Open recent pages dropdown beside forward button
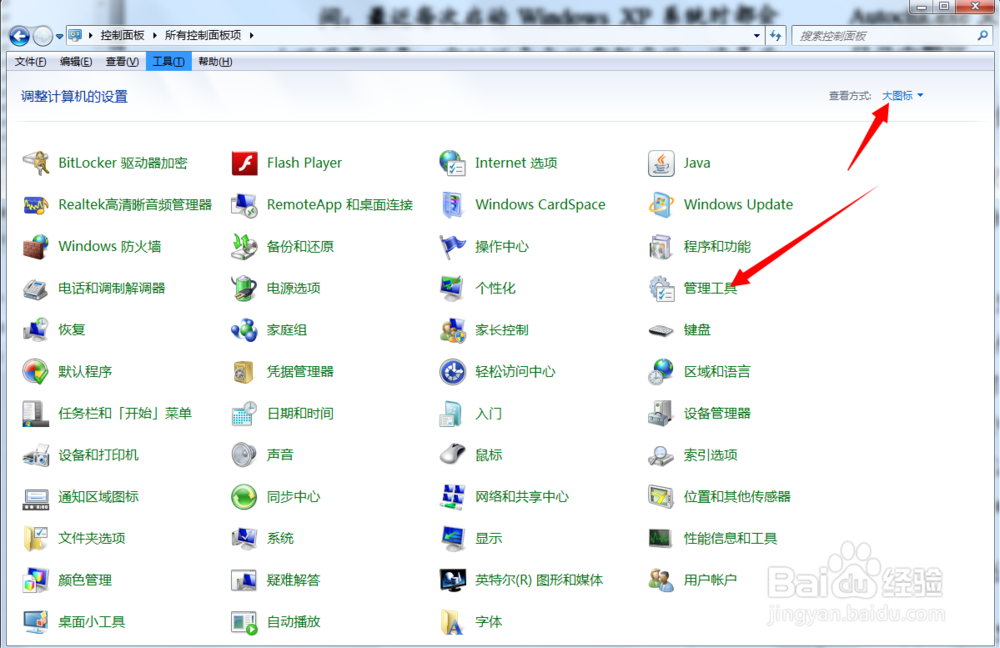This screenshot has width=1000, height=648. [59, 36]
